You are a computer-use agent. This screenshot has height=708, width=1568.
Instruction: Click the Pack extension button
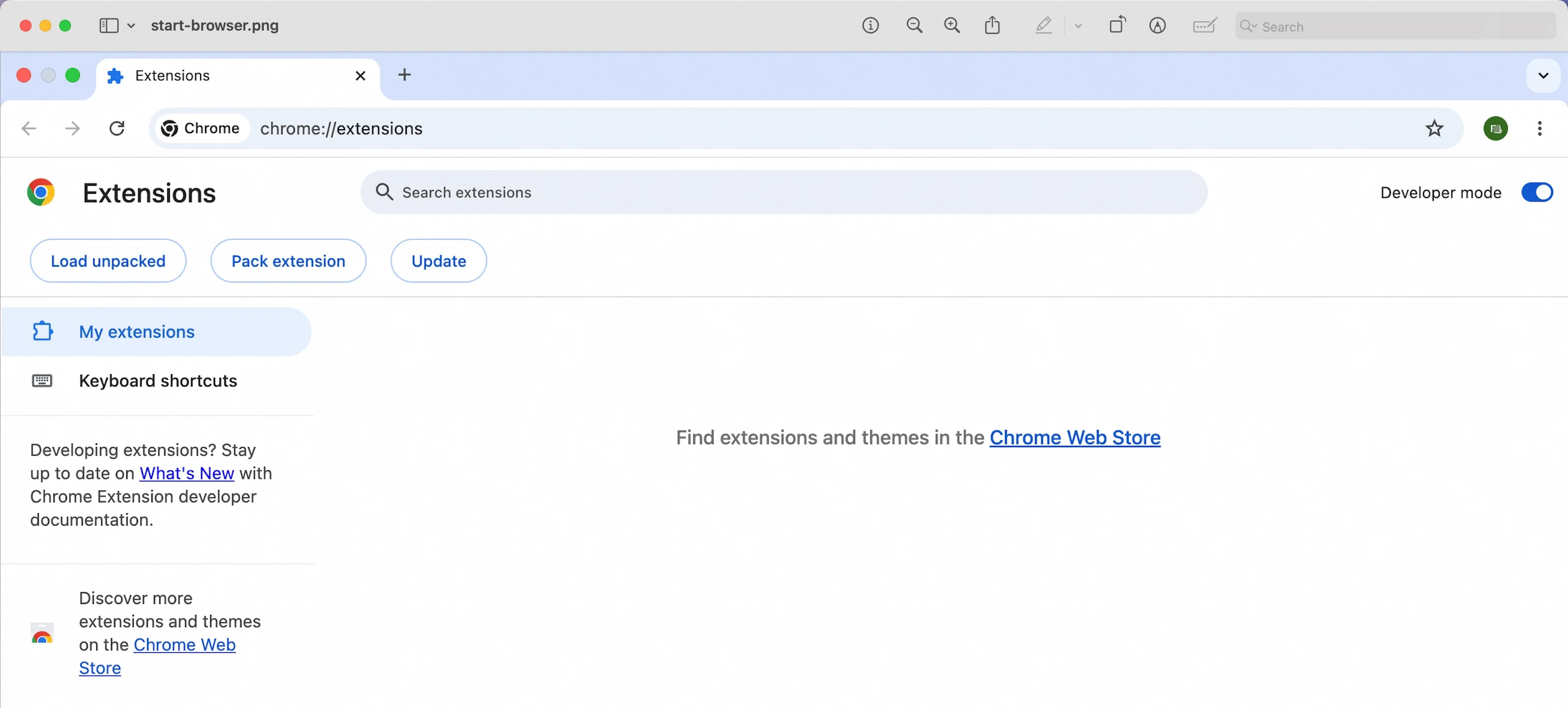point(288,260)
